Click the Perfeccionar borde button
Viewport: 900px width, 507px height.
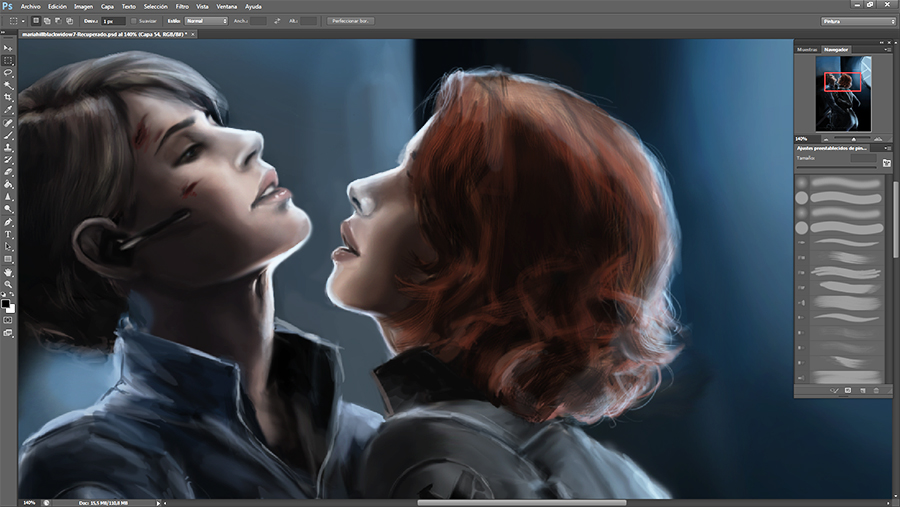tap(350, 21)
